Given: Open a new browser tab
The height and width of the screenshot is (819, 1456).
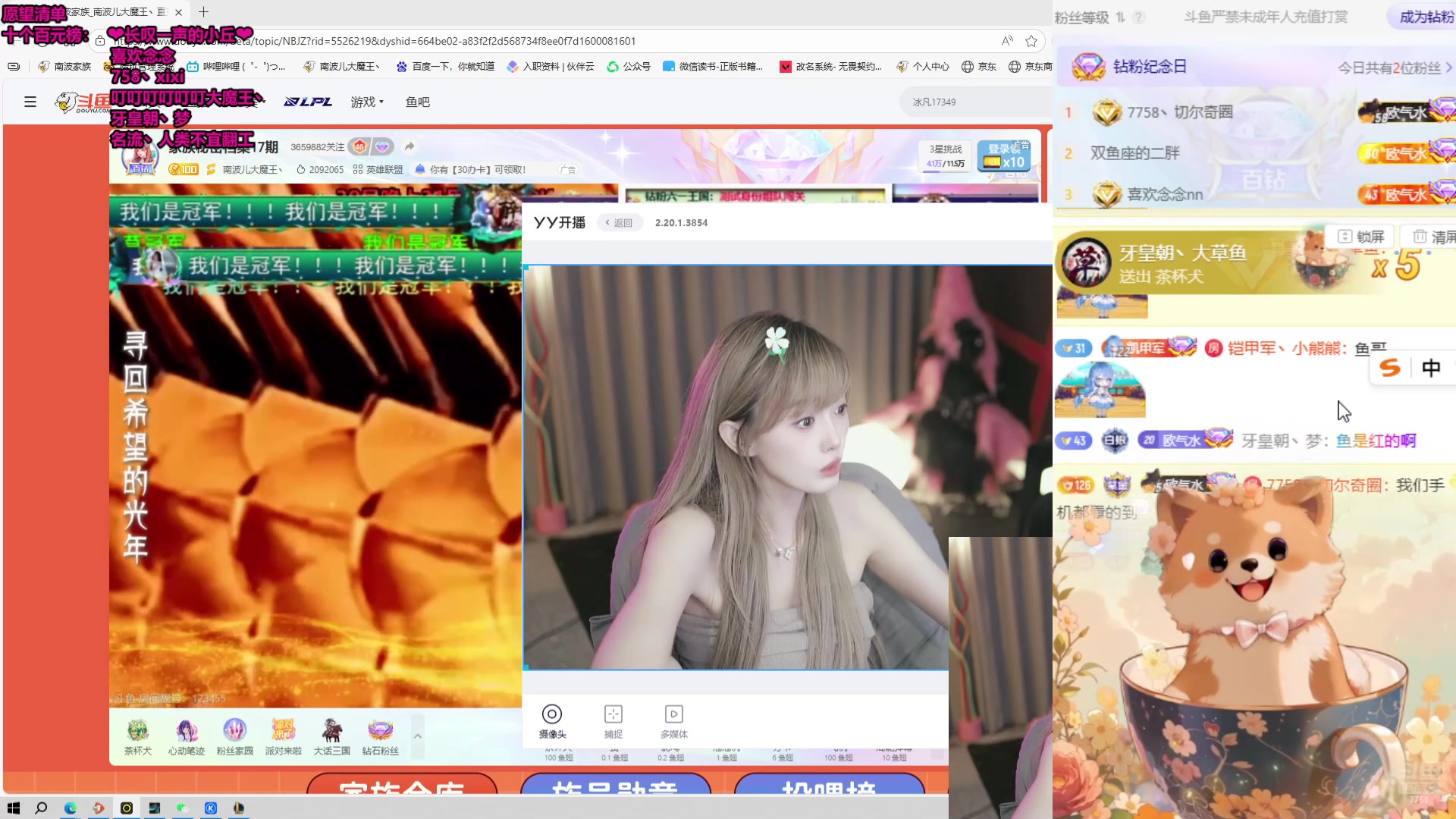Looking at the screenshot, I should point(203,12).
